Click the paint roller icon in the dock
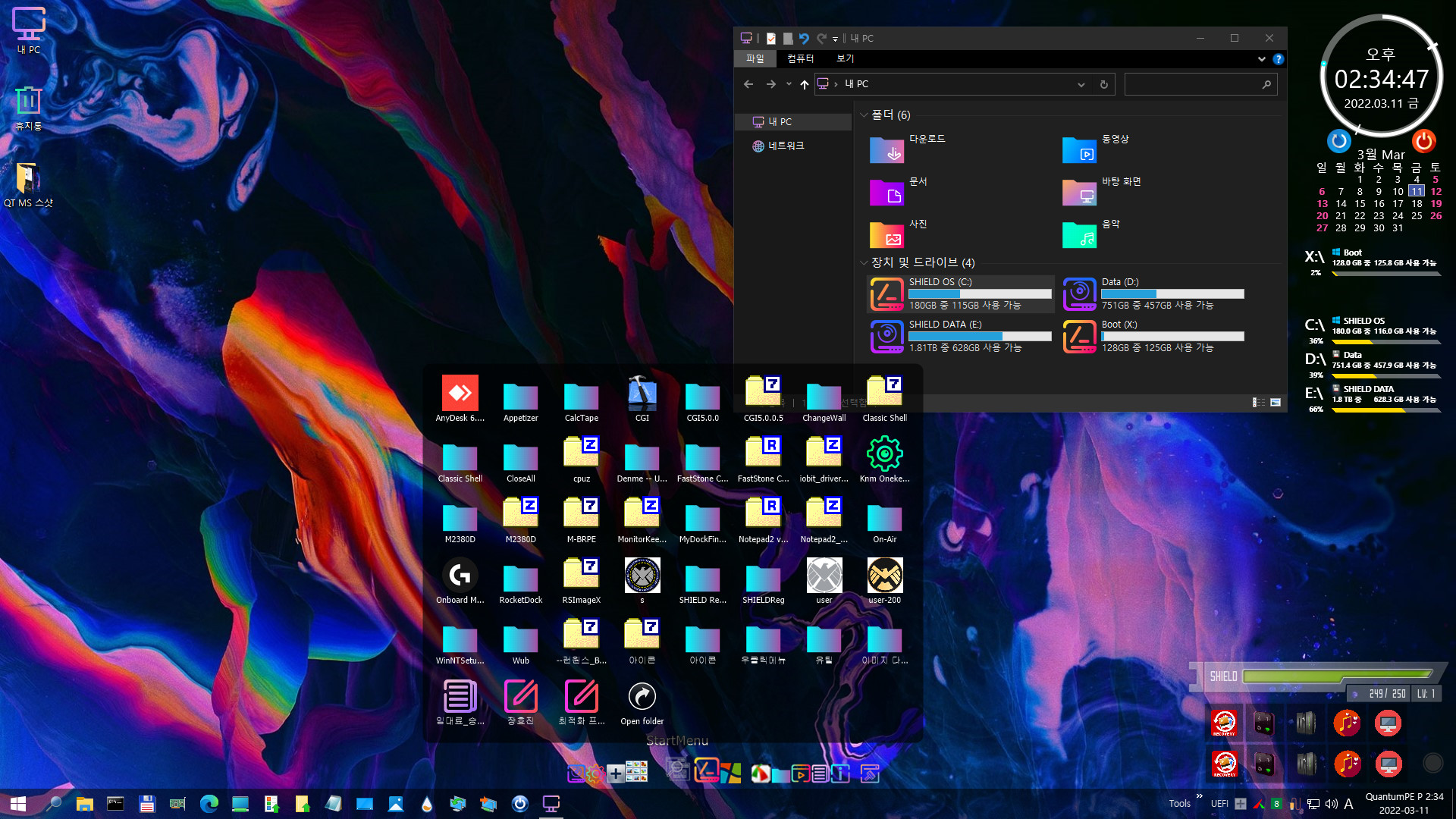 point(870,773)
